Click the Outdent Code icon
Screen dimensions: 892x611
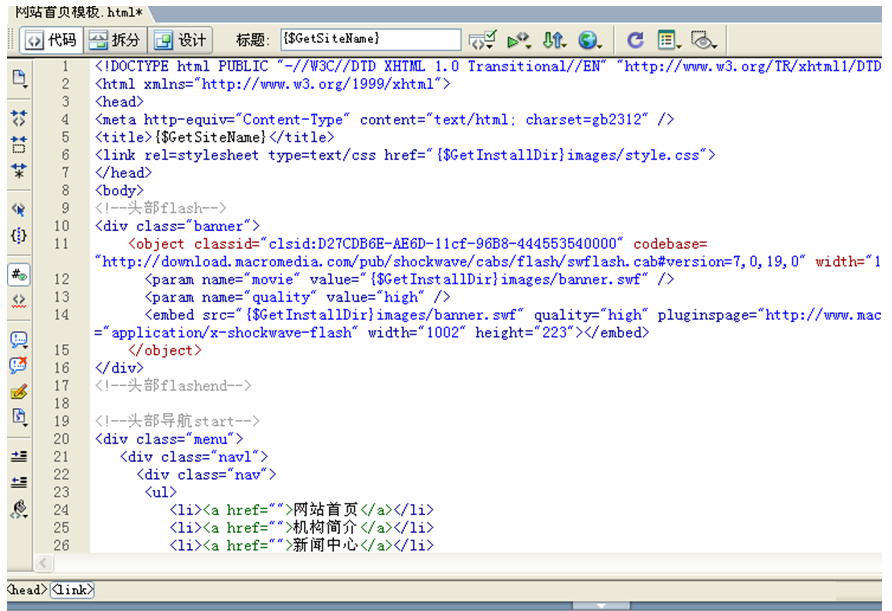tap(19, 482)
